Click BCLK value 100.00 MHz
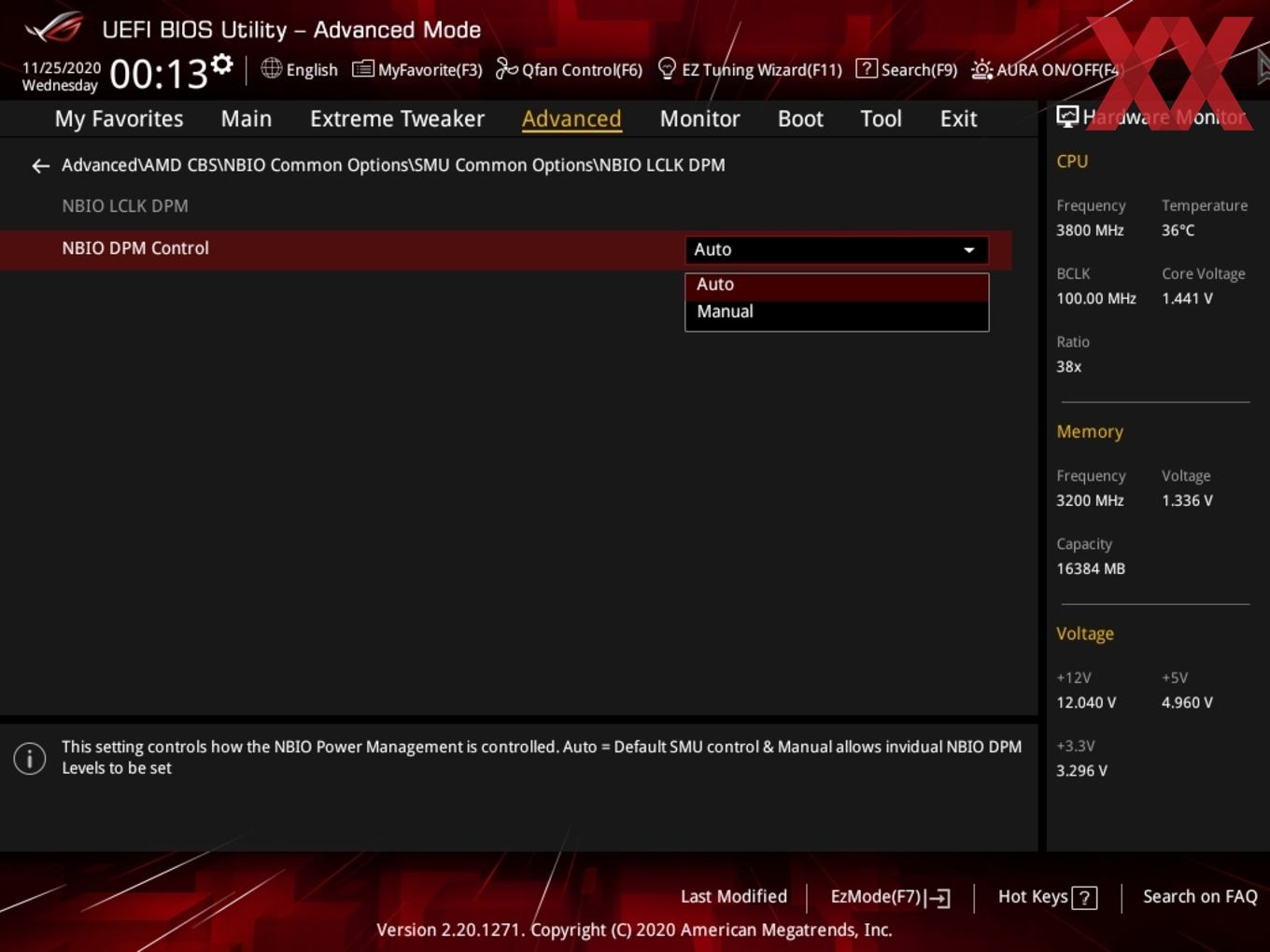This screenshot has height=952, width=1270. click(x=1096, y=299)
